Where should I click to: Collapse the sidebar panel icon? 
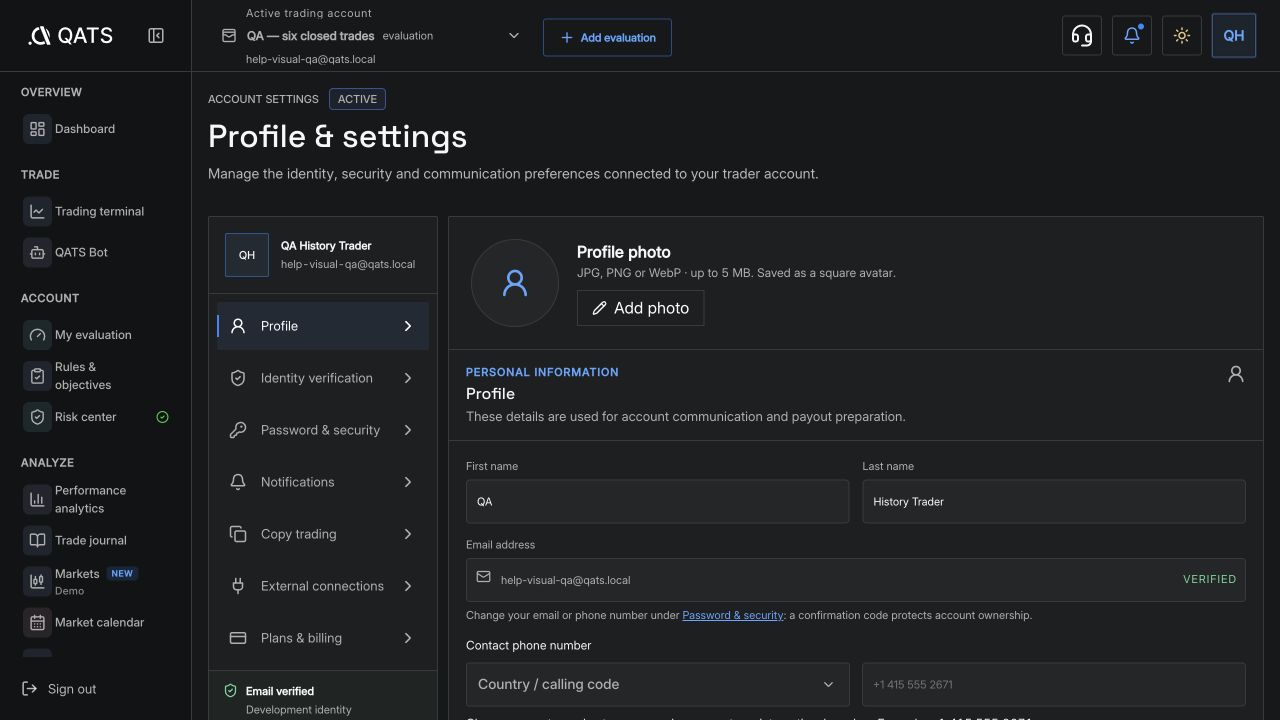coord(156,36)
